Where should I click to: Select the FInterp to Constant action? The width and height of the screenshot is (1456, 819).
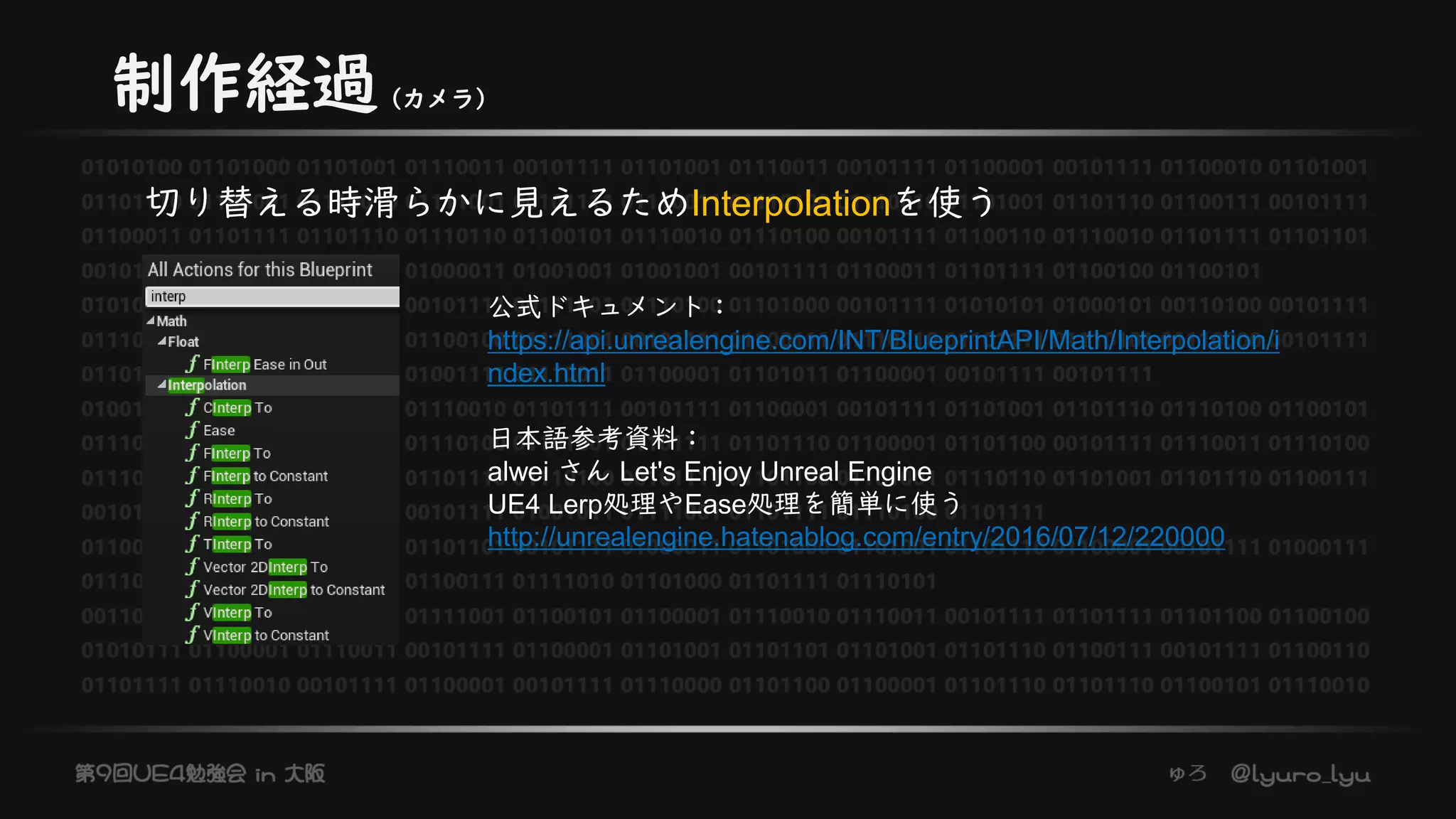click(266, 476)
